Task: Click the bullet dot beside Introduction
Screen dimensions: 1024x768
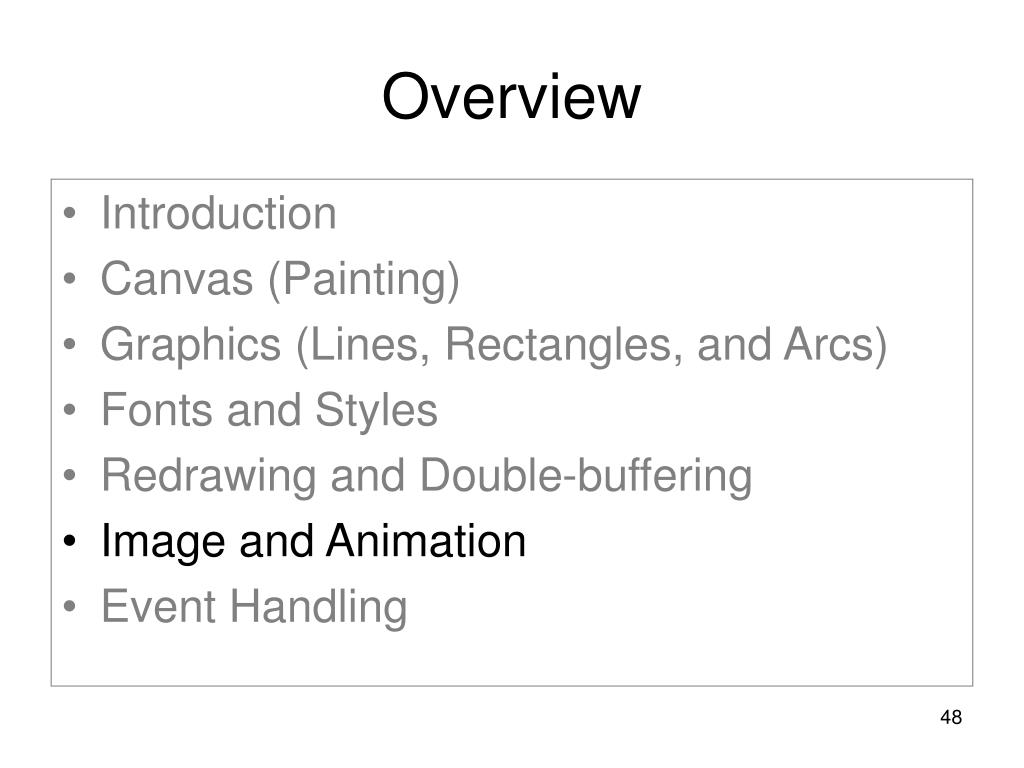Action: (70, 214)
